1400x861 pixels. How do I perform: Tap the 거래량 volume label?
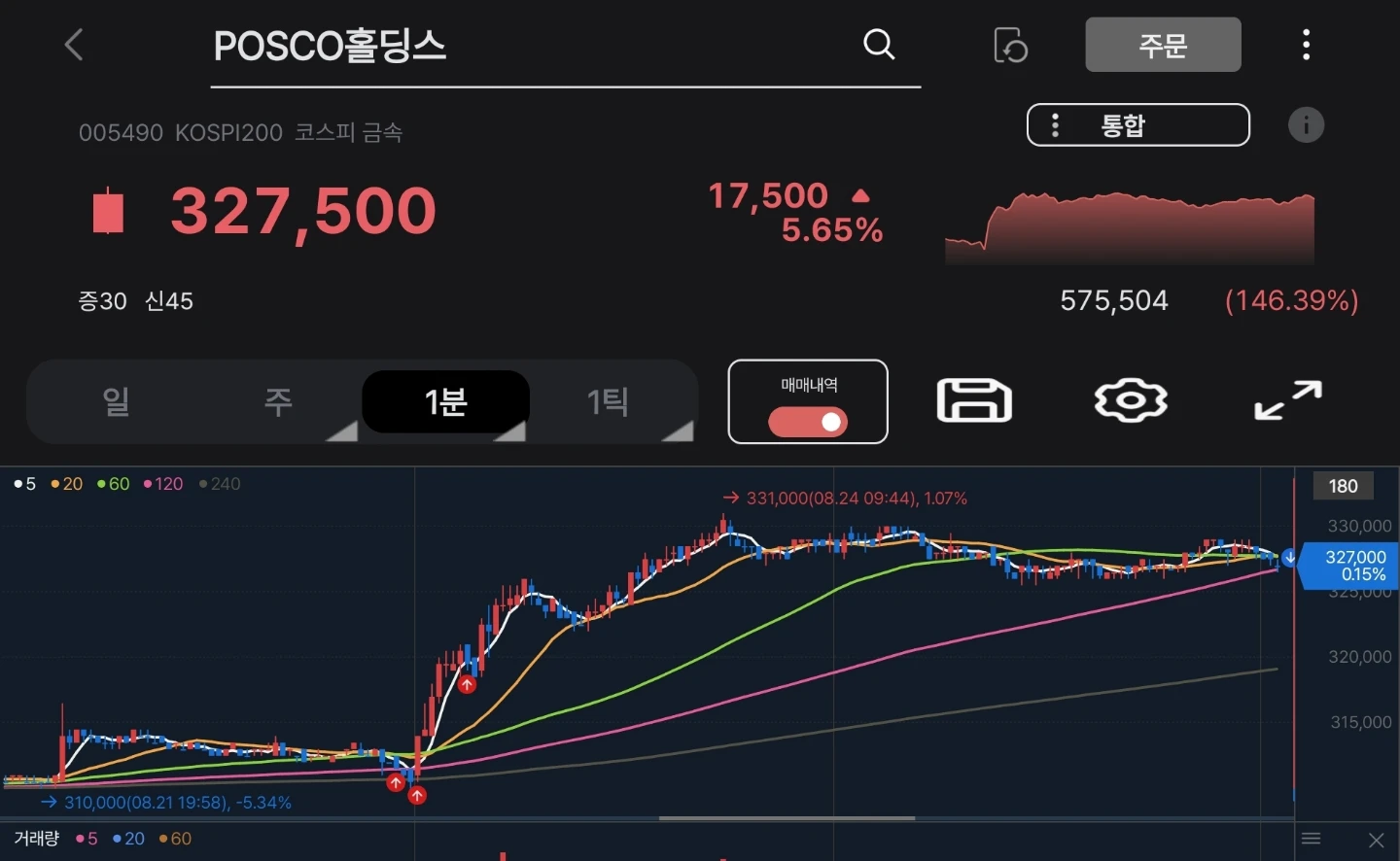pyautogui.click(x=37, y=839)
